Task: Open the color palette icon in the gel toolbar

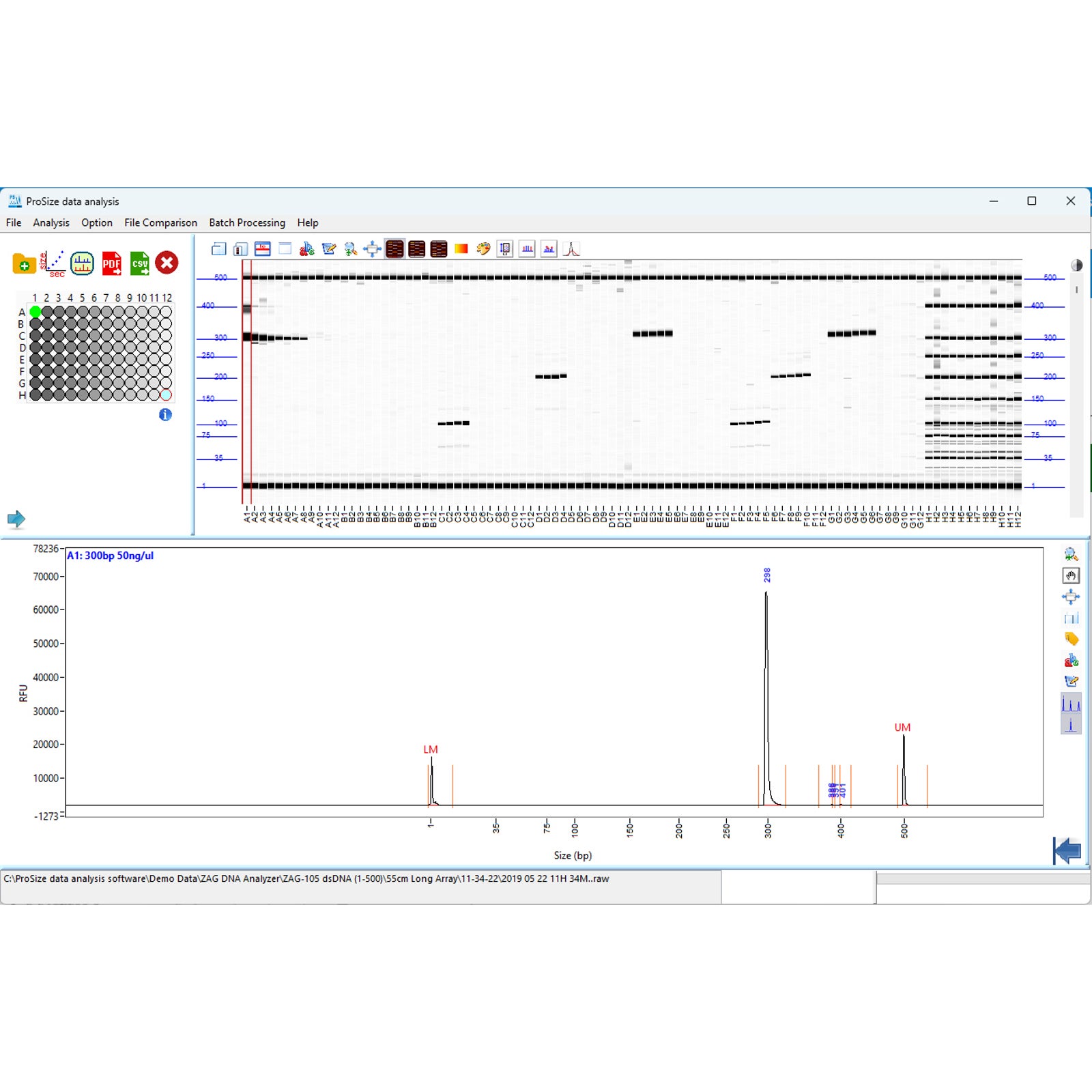Action: click(x=483, y=249)
